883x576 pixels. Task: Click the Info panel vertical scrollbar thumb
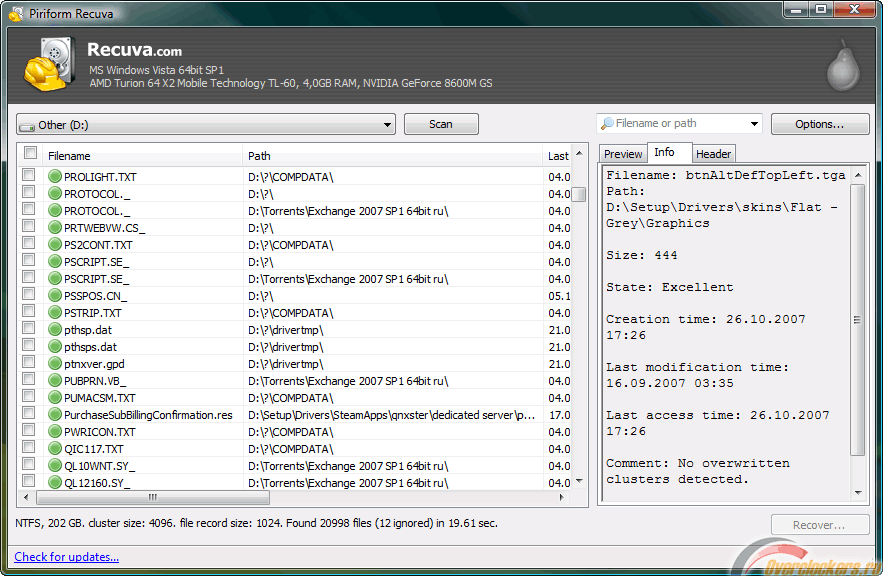pos(857,320)
